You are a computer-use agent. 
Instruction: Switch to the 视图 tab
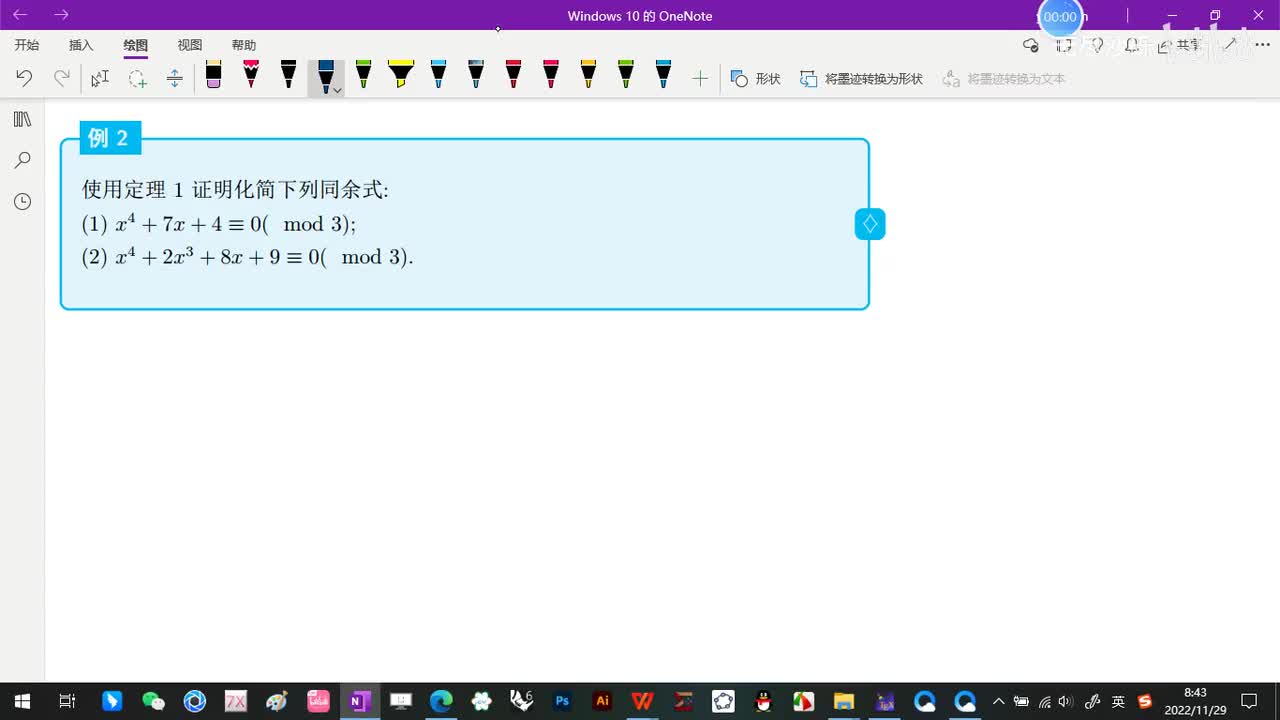point(190,45)
